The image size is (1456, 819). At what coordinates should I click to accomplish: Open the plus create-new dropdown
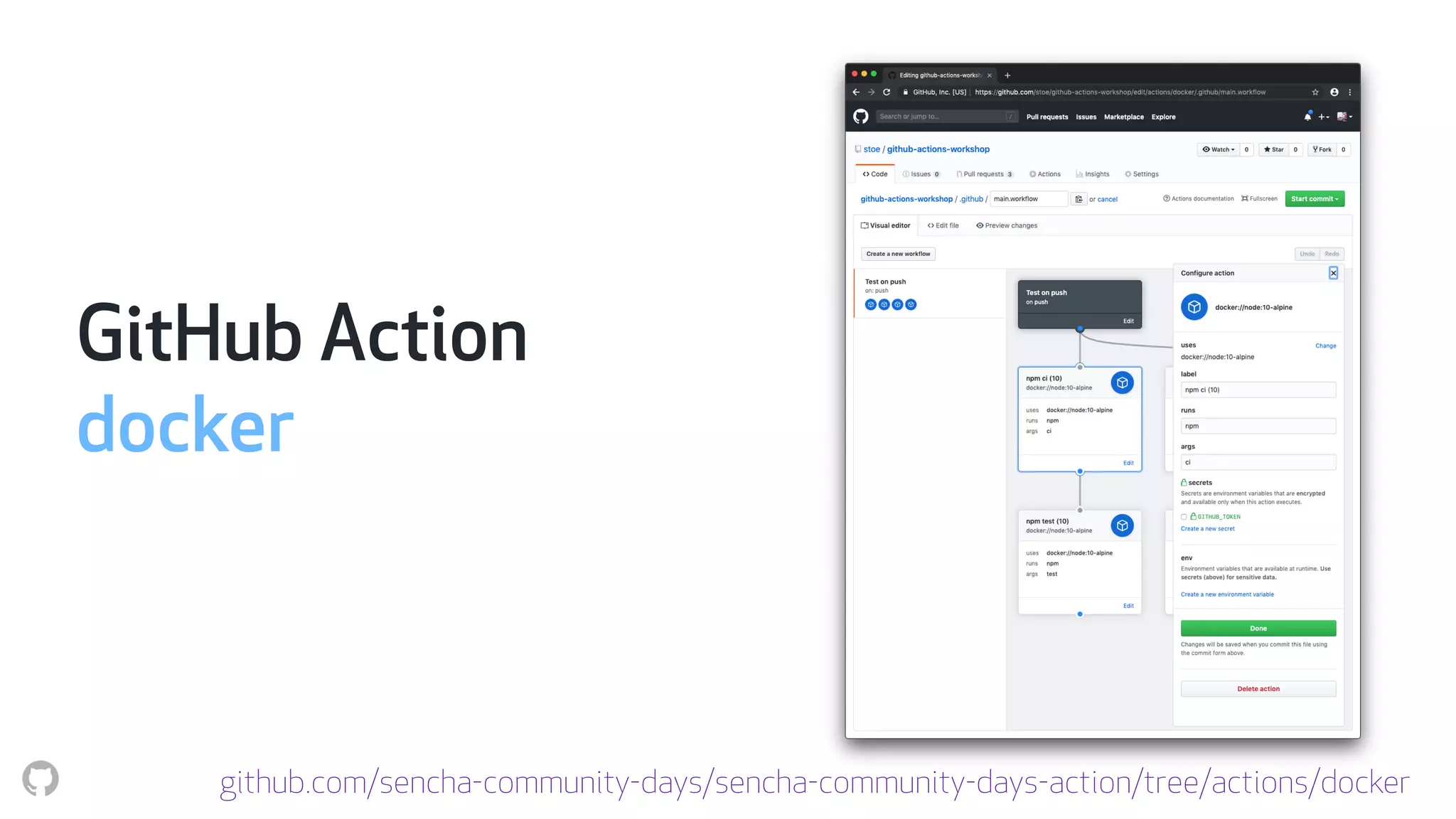click(1323, 117)
